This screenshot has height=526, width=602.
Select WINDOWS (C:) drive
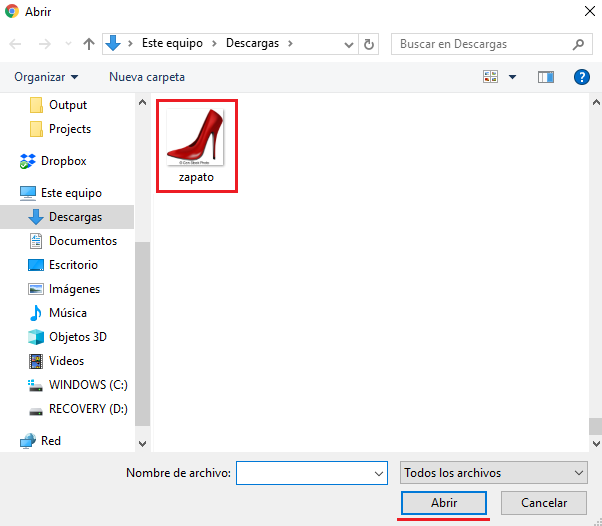(87, 385)
